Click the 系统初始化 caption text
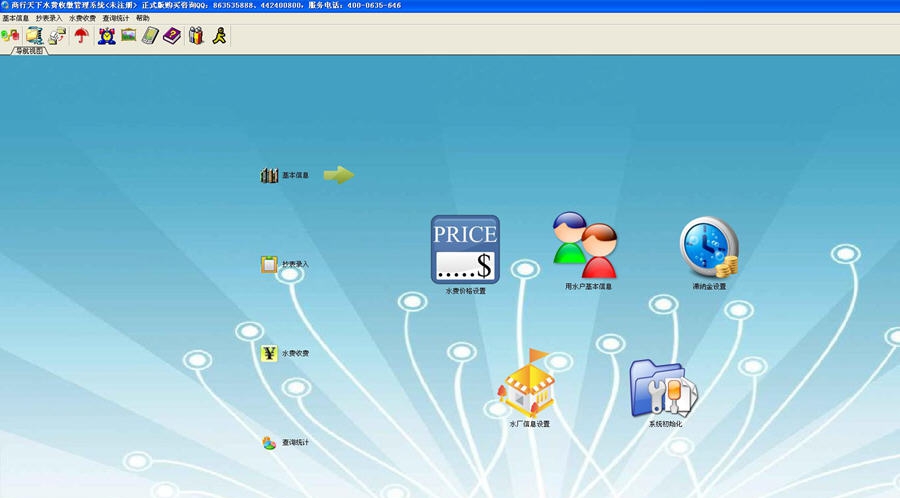 (665, 424)
